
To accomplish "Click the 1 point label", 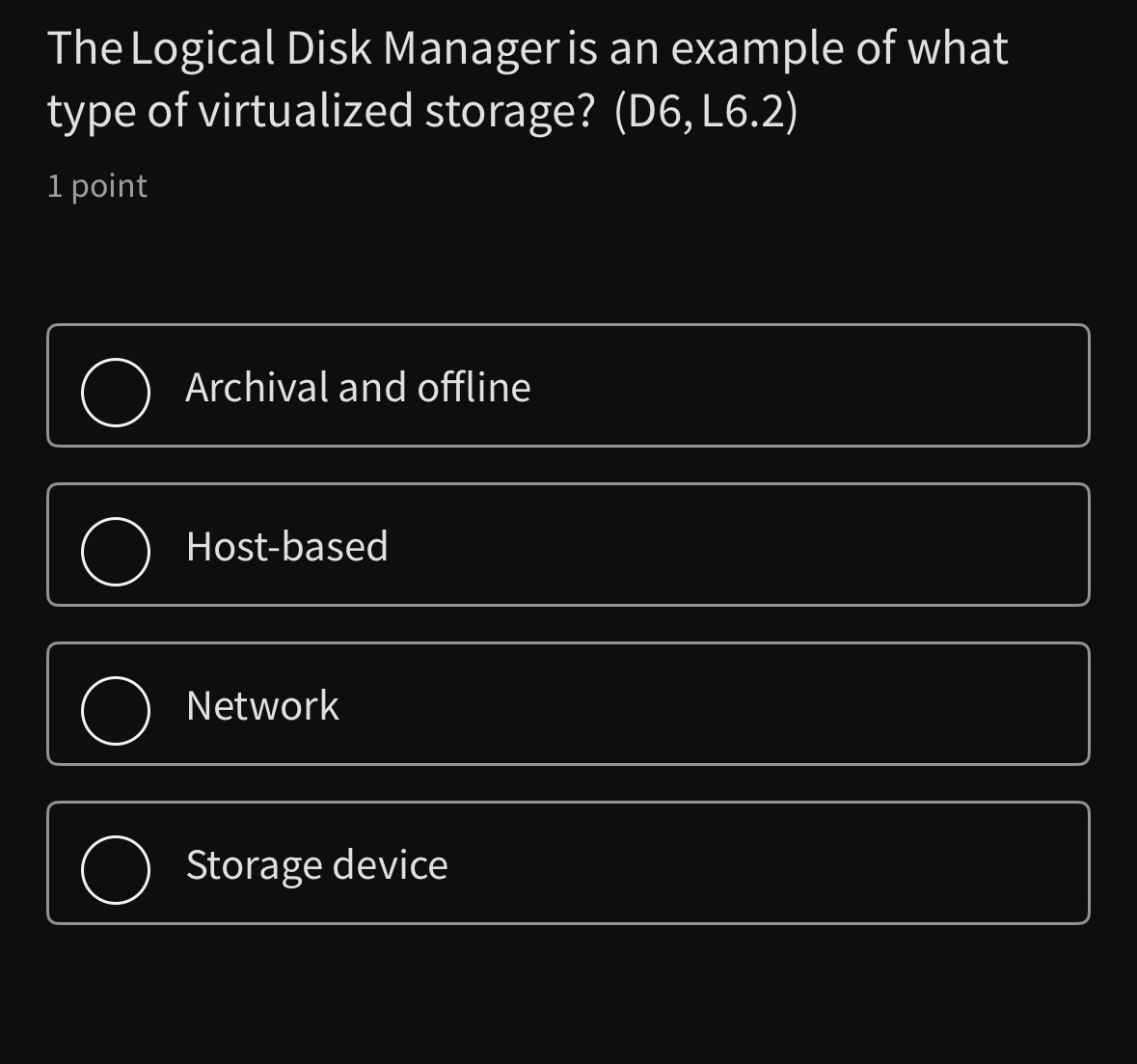I will 96,185.
